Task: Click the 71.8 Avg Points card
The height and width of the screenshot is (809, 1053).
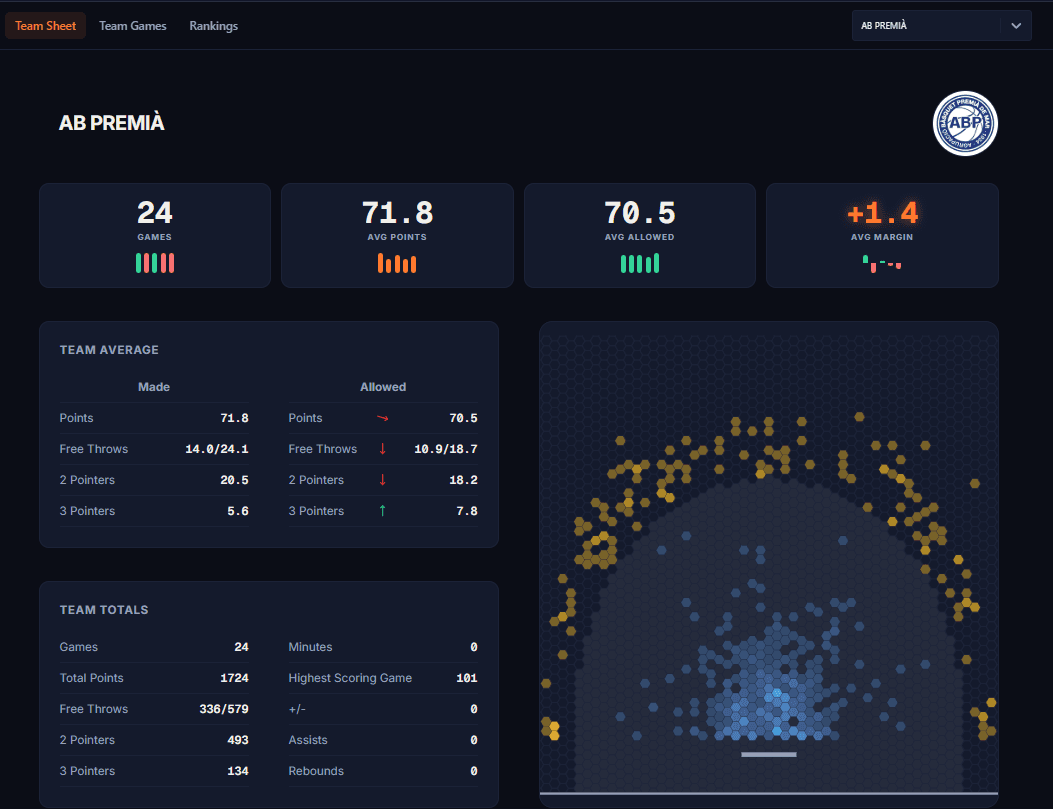Action: (398, 236)
